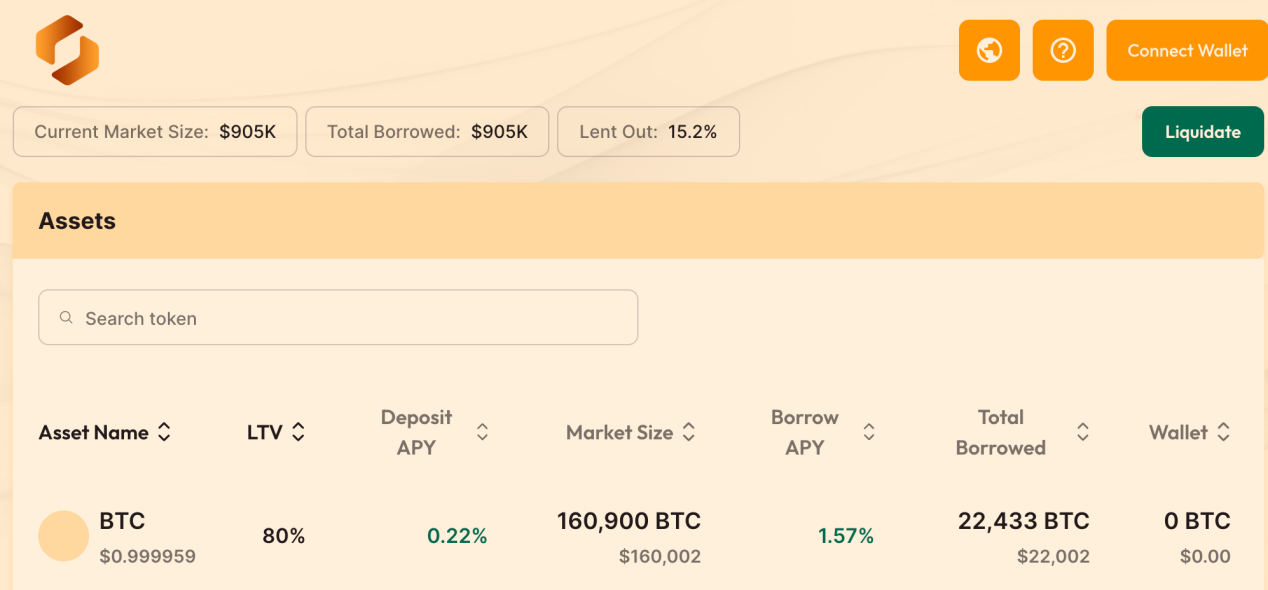Click the sort icon beside Market Size
Image resolution: width=1268 pixels, height=590 pixels.
688,432
